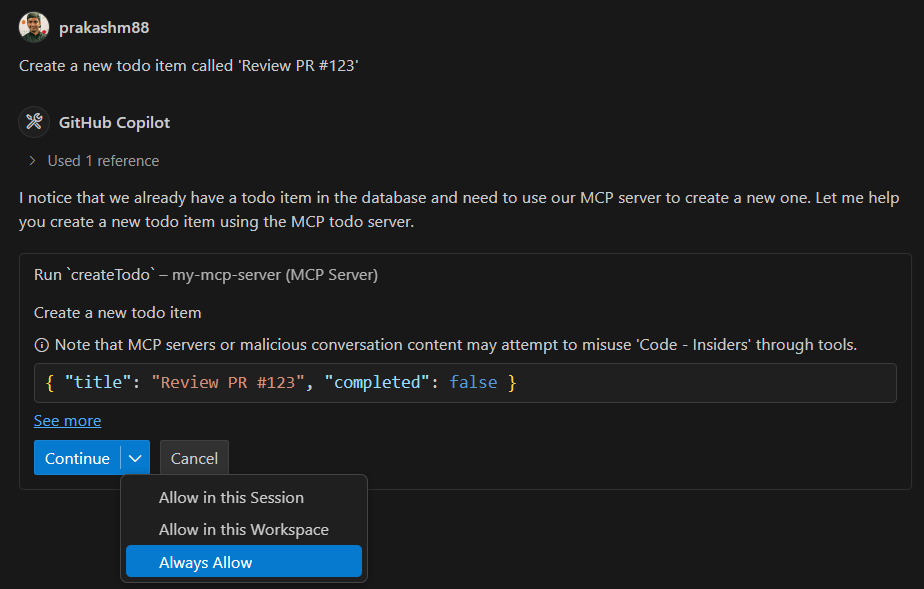Click the prakashm88 username
The width and height of the screenshot is (924, 589).
[104, 27]
